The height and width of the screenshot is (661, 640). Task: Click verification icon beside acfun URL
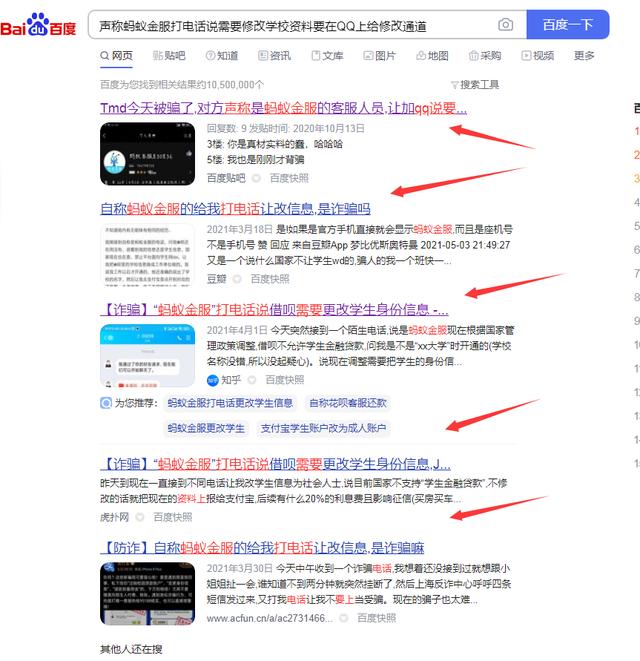click(344, 618)
